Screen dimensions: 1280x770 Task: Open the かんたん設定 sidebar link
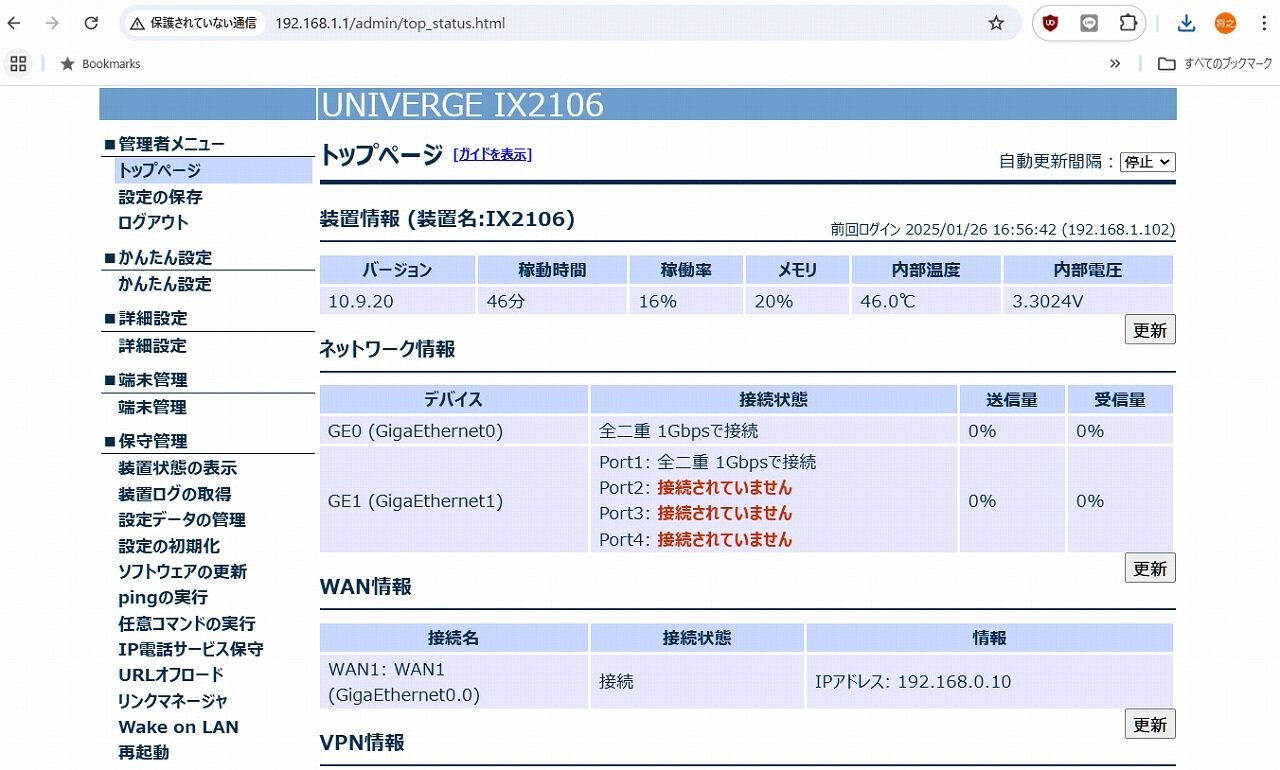coord(165,284)
